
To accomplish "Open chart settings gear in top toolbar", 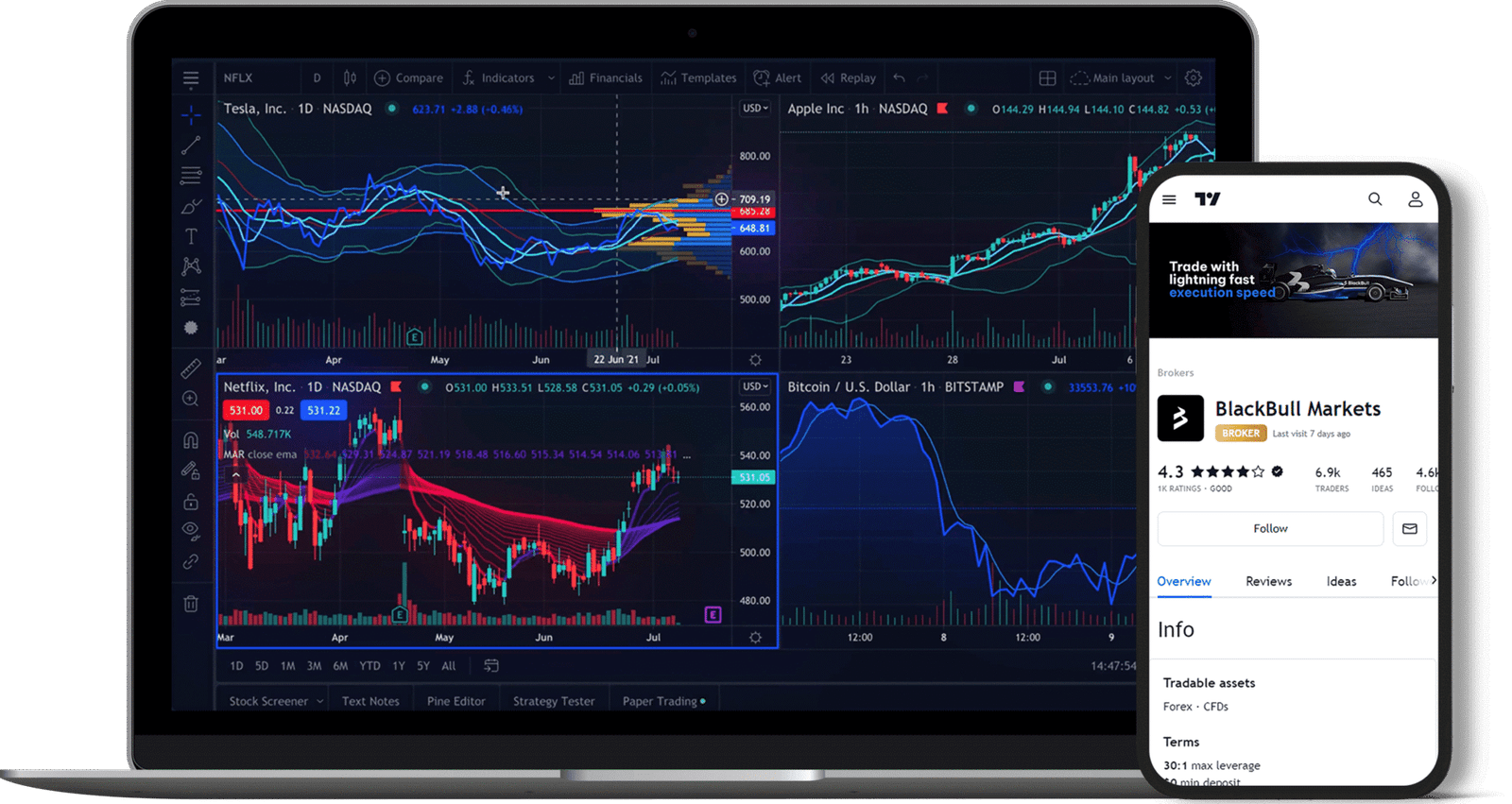I will click(x=1194, y=78).
